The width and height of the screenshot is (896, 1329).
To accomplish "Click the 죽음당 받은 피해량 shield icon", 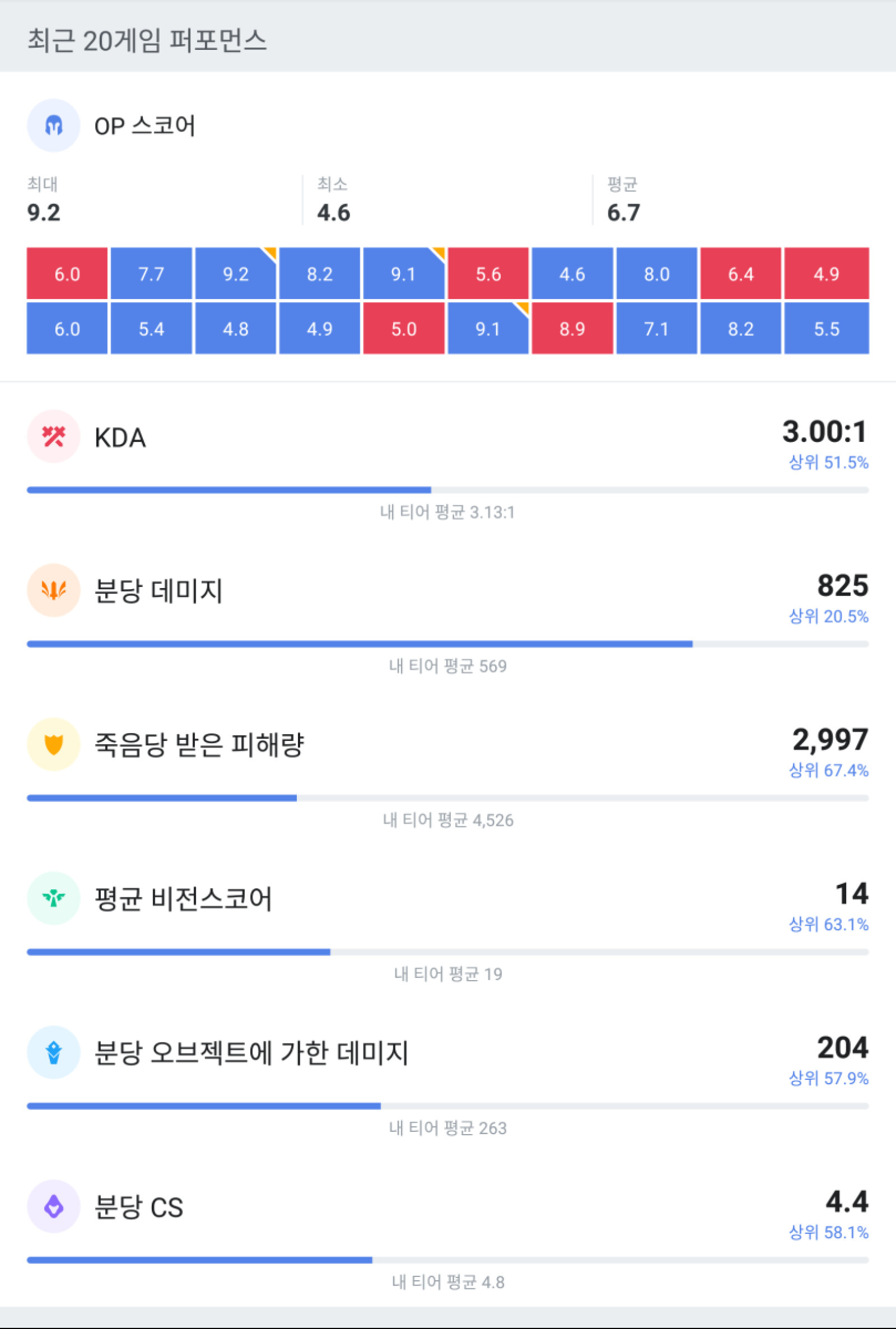I will coord(53,744).
